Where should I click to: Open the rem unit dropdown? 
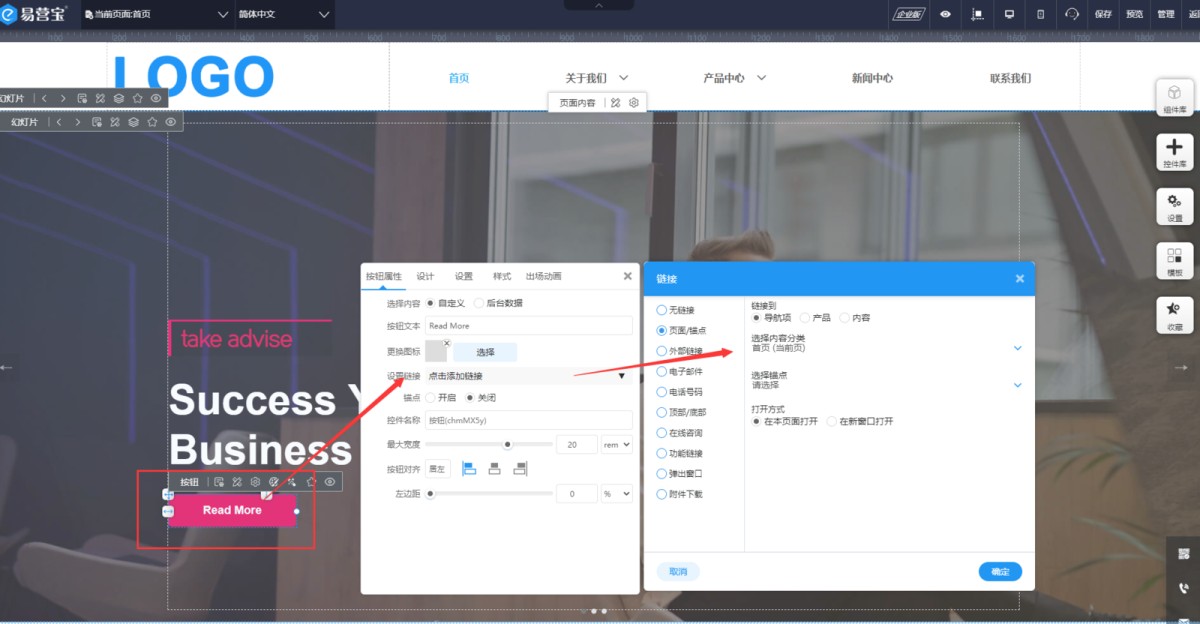pos(617,445)
